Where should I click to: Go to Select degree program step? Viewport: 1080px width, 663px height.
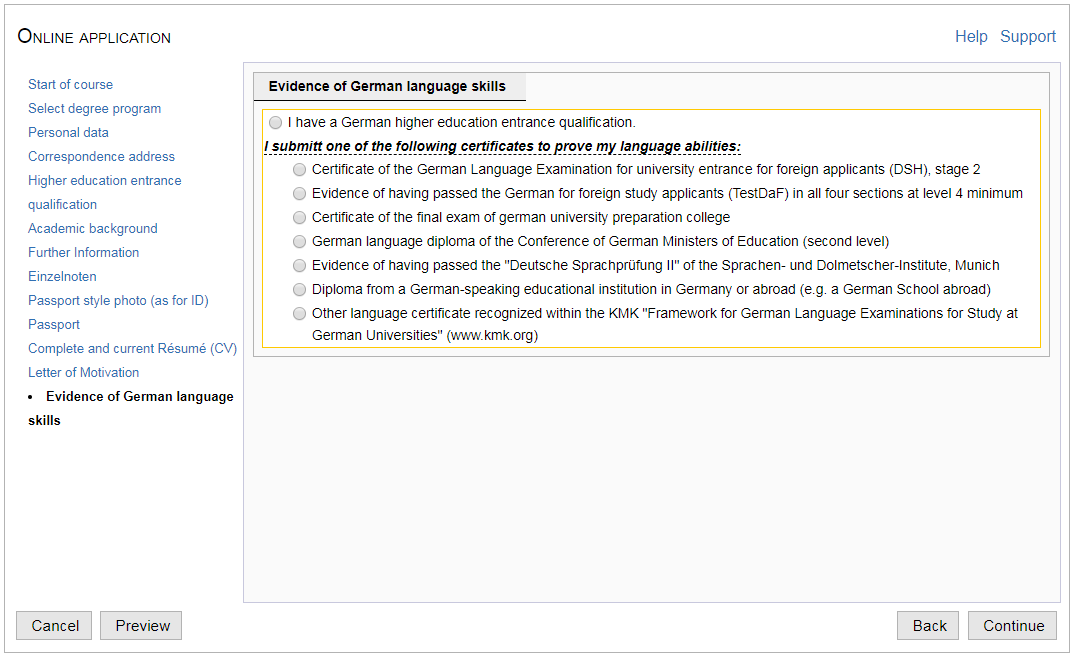coord(94,109)
